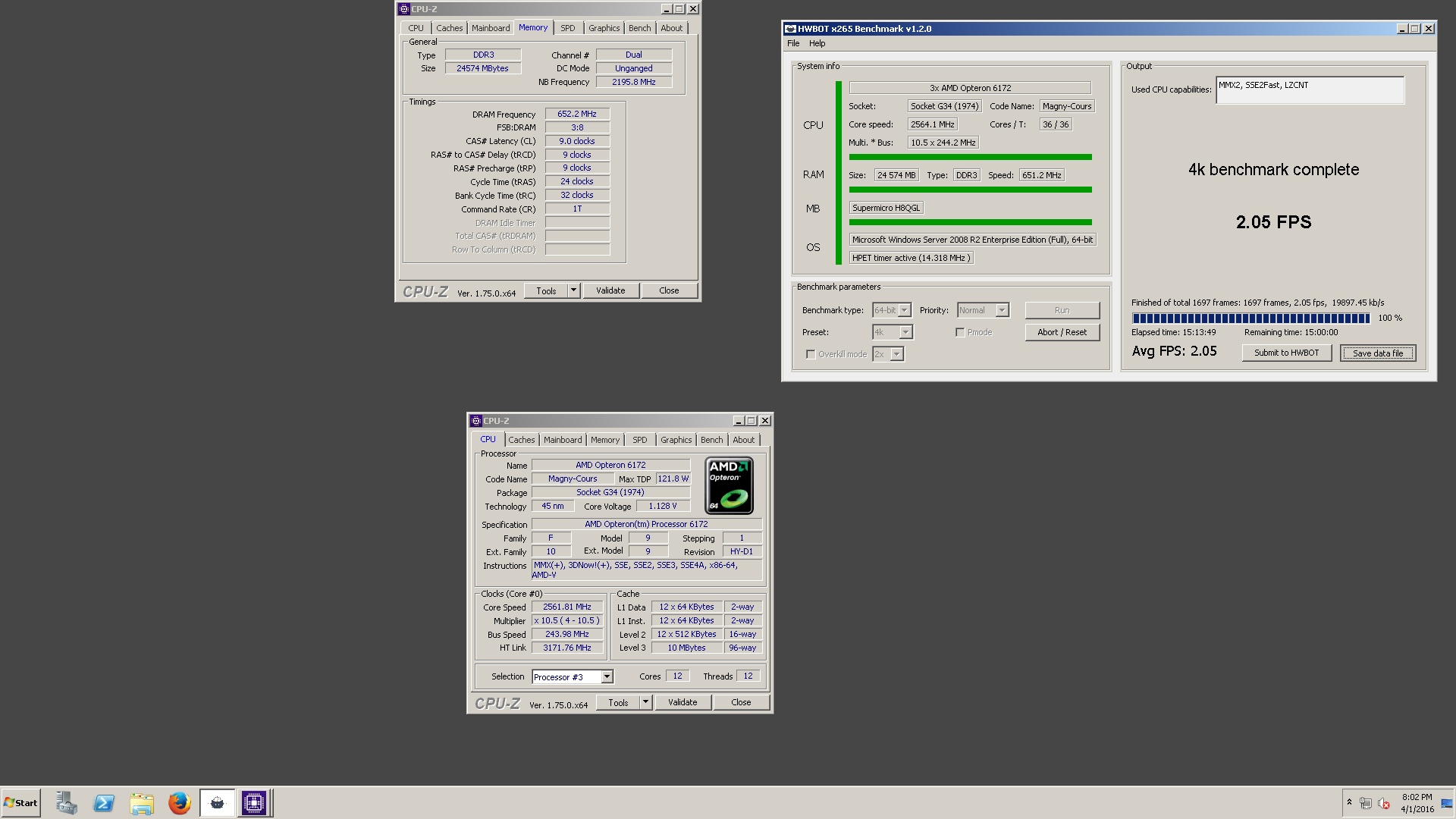Click the benchmark progress bar

[x=1250, y=318]
